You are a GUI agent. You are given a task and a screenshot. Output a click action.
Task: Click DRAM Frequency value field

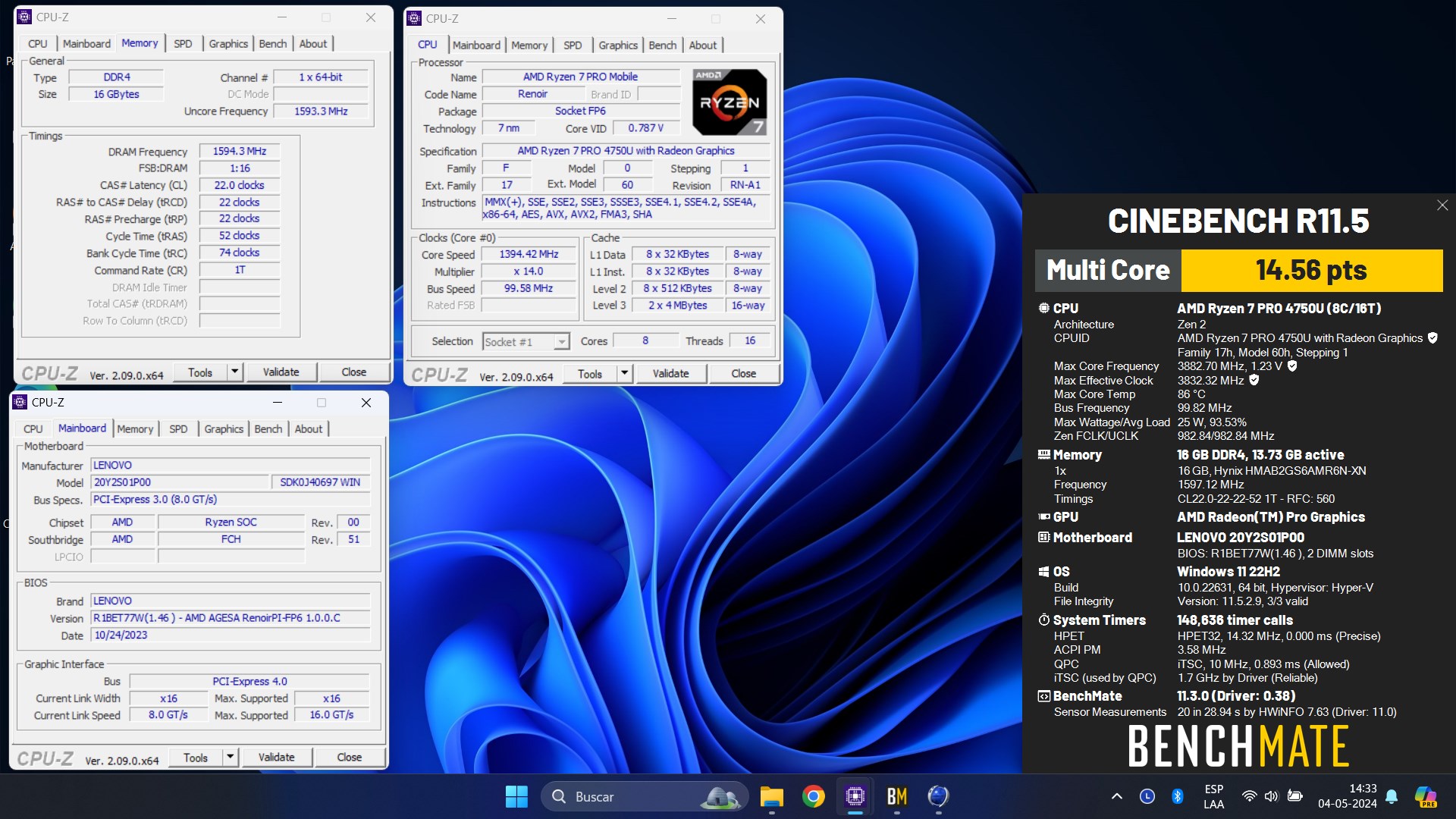pos(240,151)
